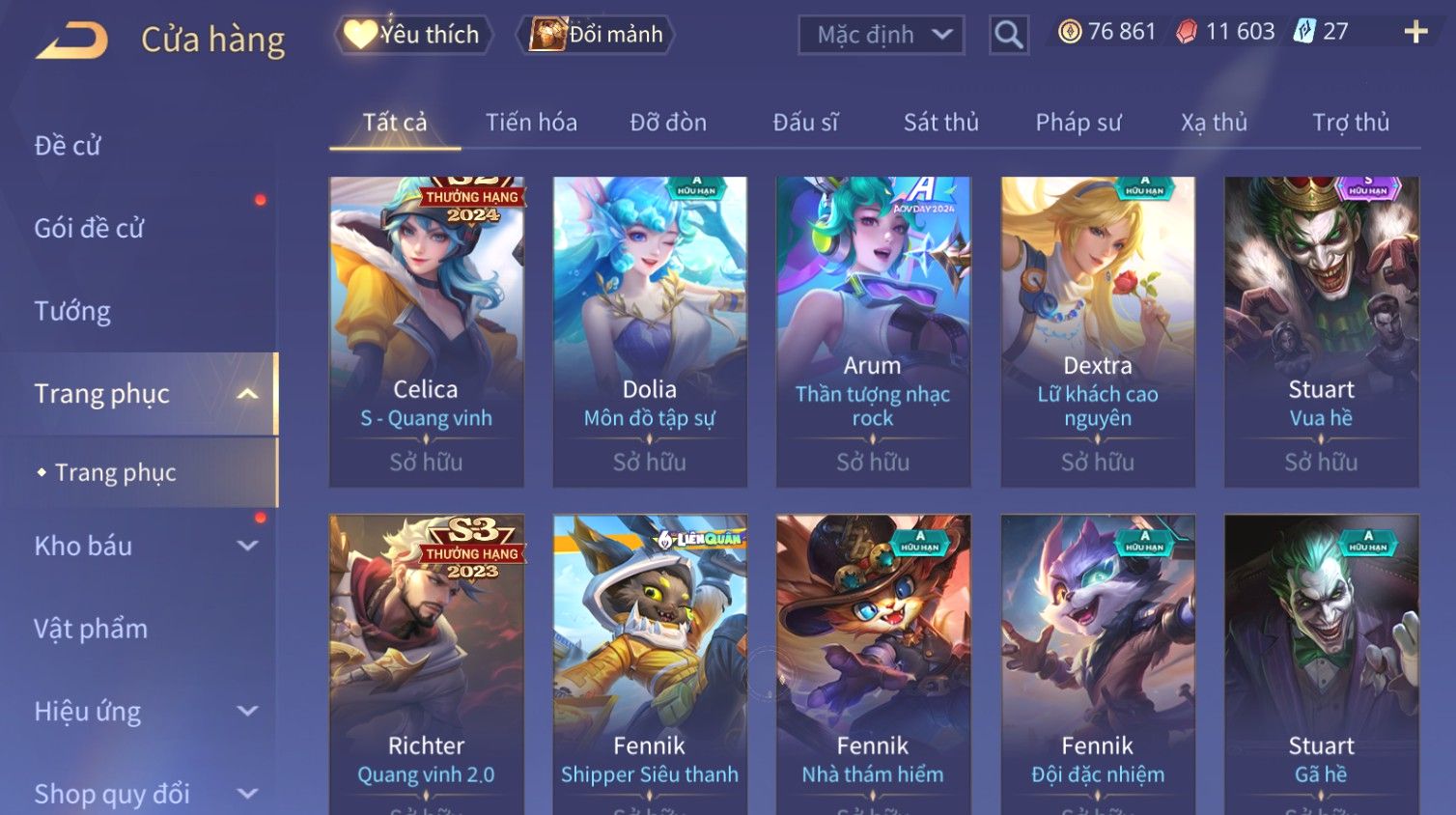Expand the Kho báu sidebar section
The width and height of the screenshot is (1456, 815).
248,546
